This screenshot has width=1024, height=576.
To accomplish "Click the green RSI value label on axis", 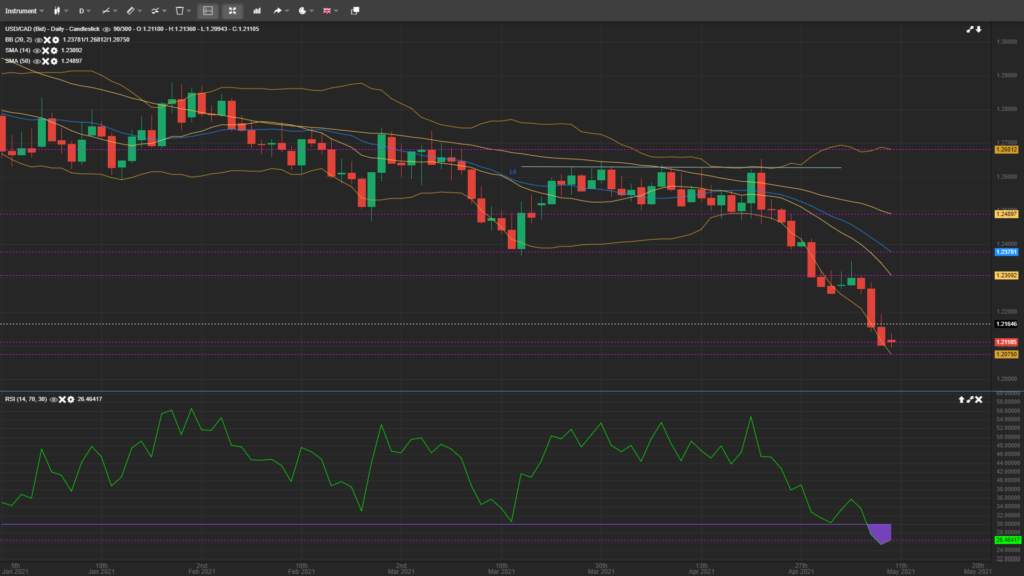I will (1006, 540).
